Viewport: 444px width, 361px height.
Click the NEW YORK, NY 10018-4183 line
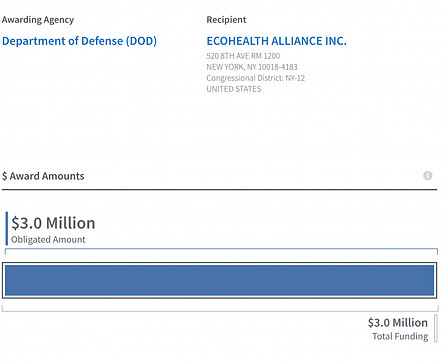point(252,67)
